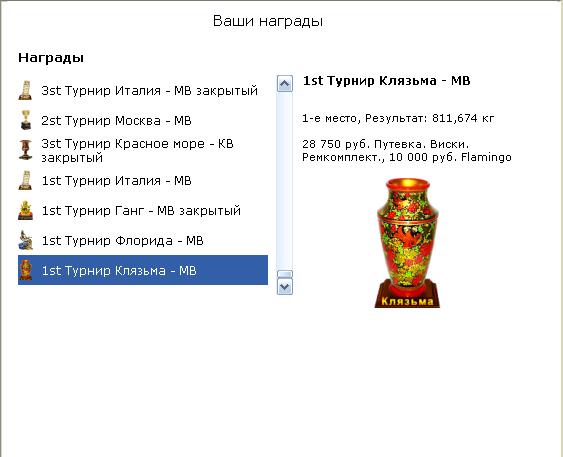Click the gold cup icon for Москва tournament
Screen dimensions: 563x457
[x=25, y=120]
